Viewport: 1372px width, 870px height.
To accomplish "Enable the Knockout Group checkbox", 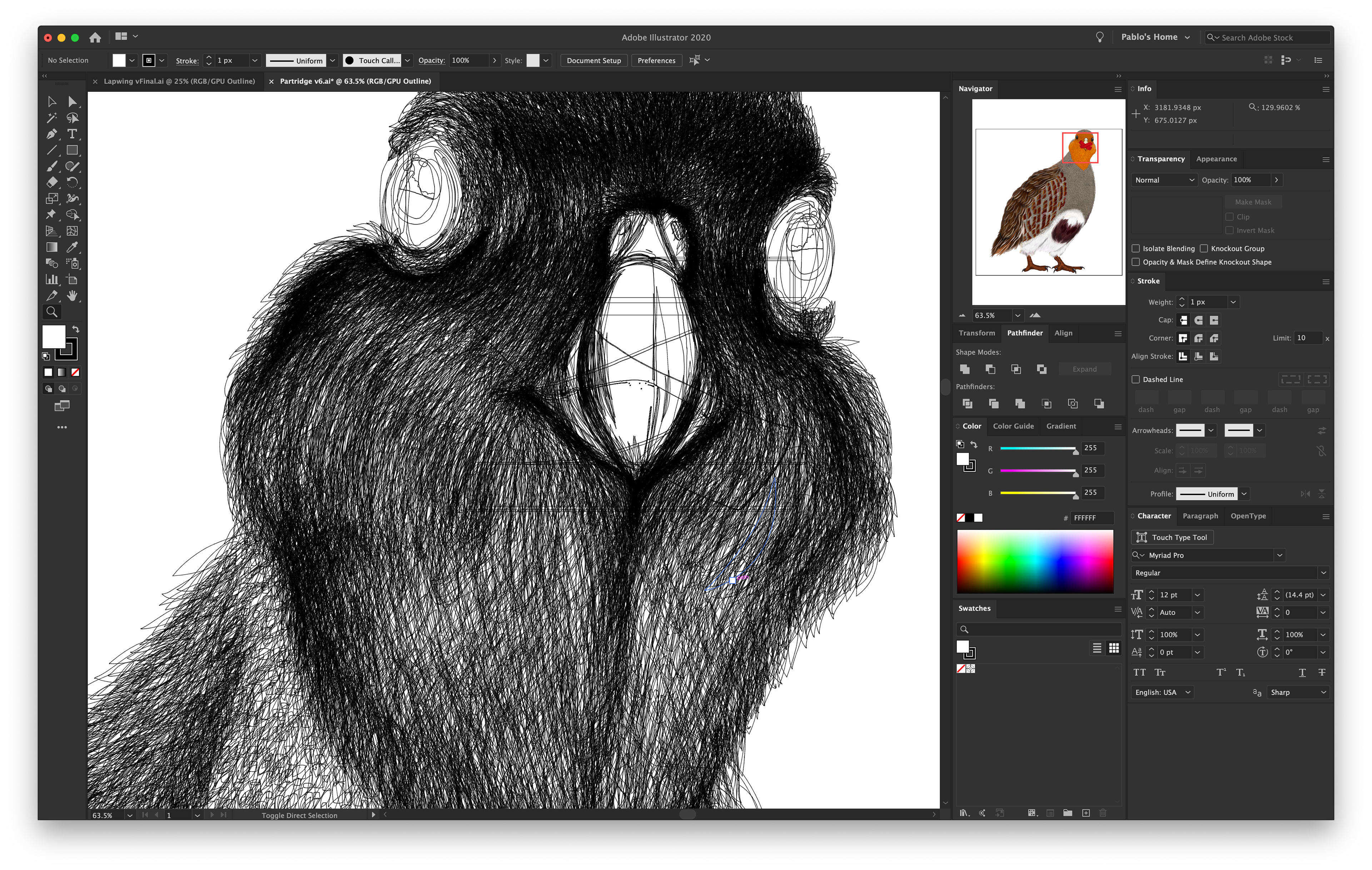I will 1204,249.
